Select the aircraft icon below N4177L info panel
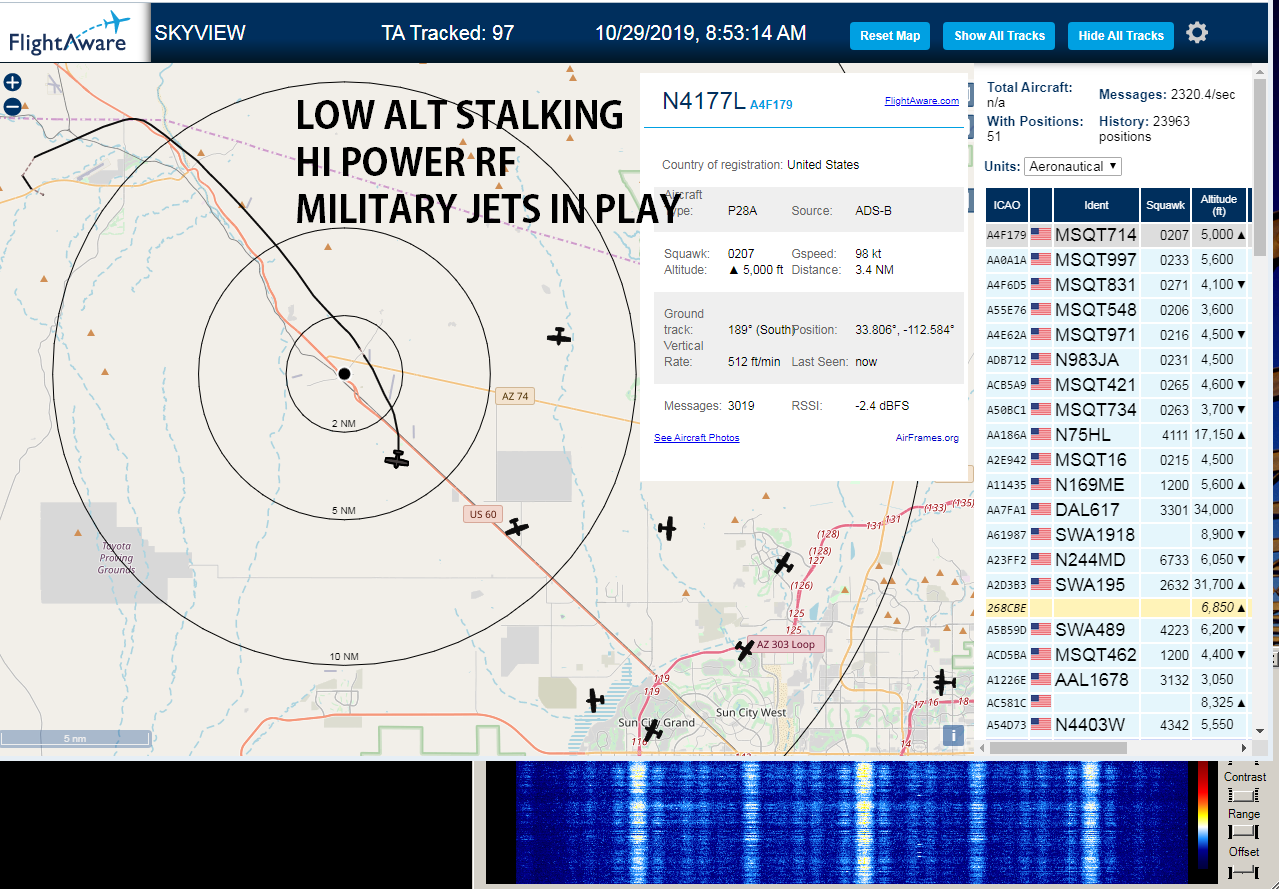 pos(667,528)
